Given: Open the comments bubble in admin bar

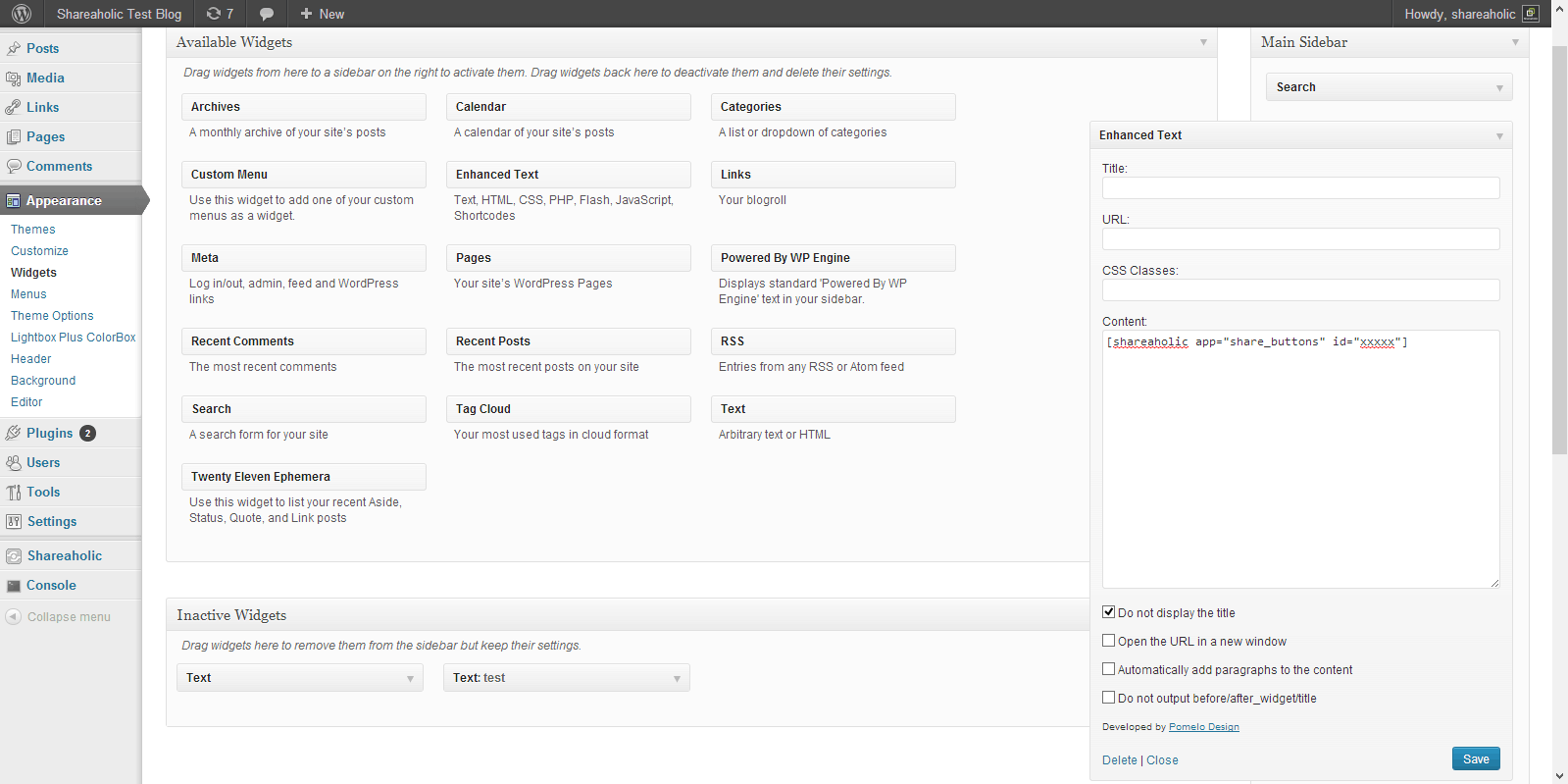Looking at the screenshot, I should [x=267, y=14].
